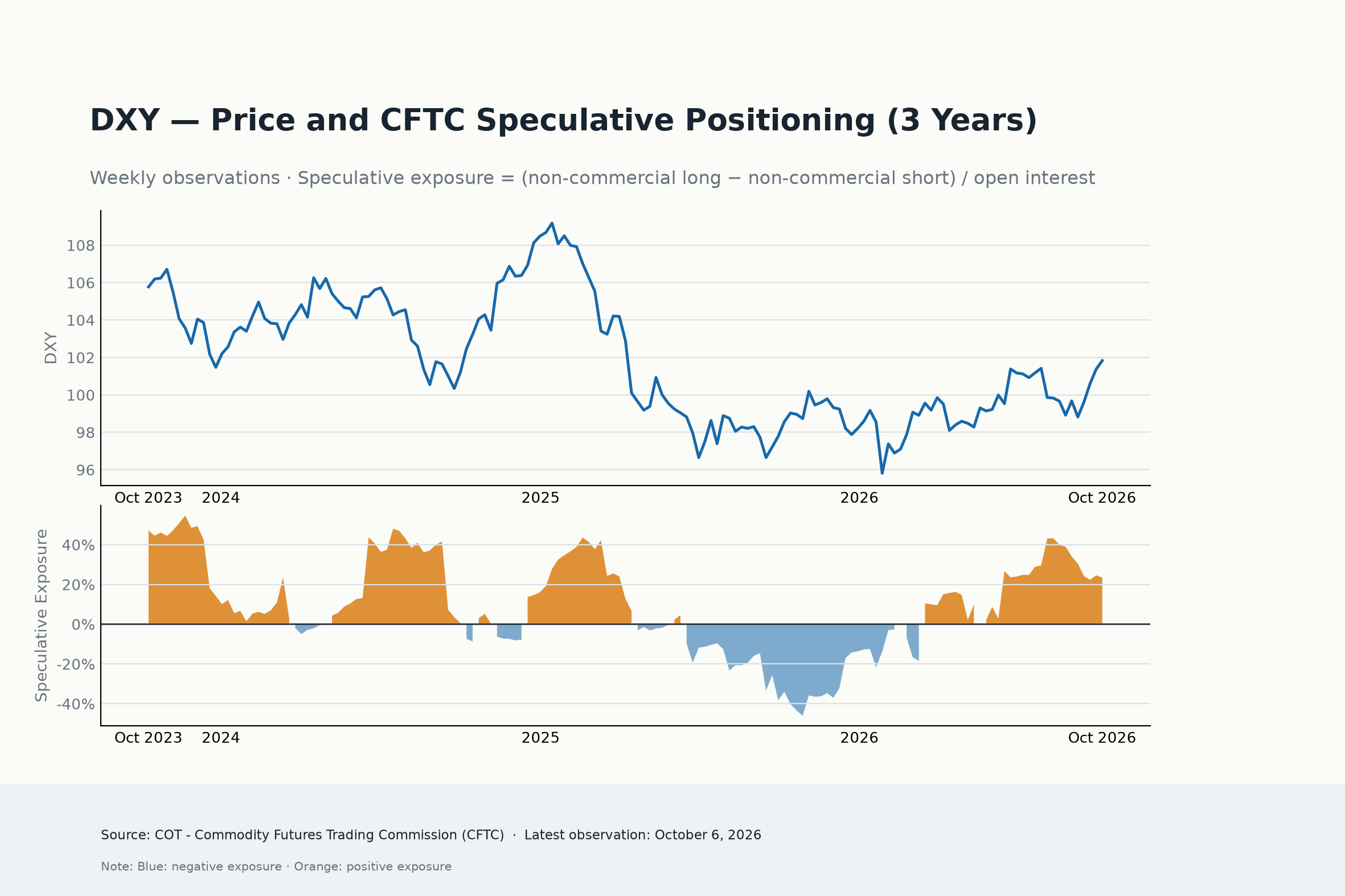
Task: Click the subtitle about weekly observations
Action: [592, 178]
